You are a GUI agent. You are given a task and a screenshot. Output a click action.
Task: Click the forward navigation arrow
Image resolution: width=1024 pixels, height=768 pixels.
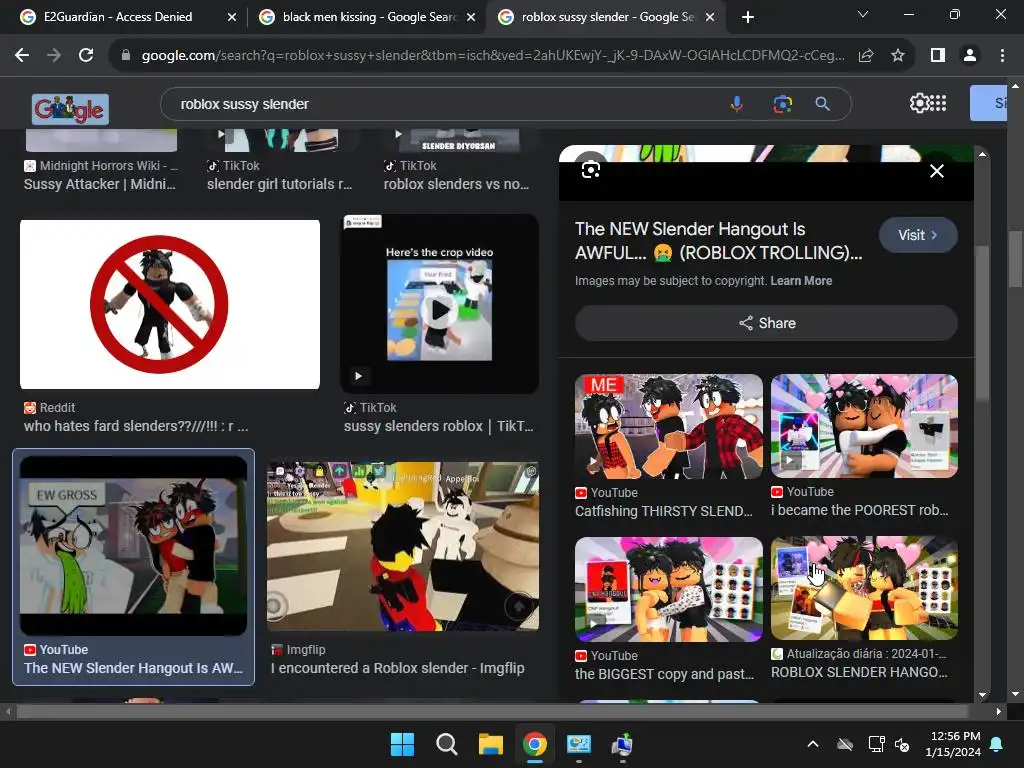tap(54, 56)
